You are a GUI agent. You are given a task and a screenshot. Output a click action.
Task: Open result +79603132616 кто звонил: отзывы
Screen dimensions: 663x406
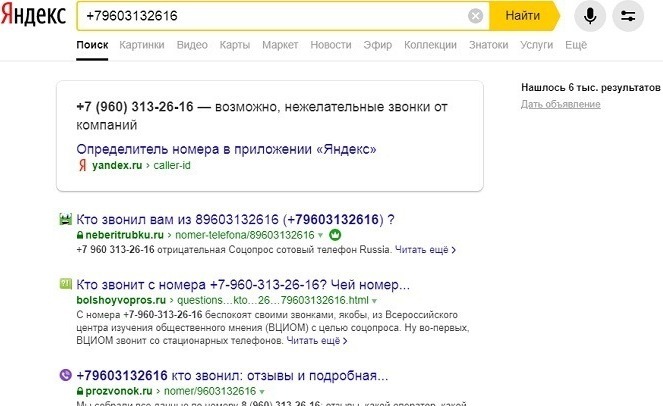pos(232,376)
